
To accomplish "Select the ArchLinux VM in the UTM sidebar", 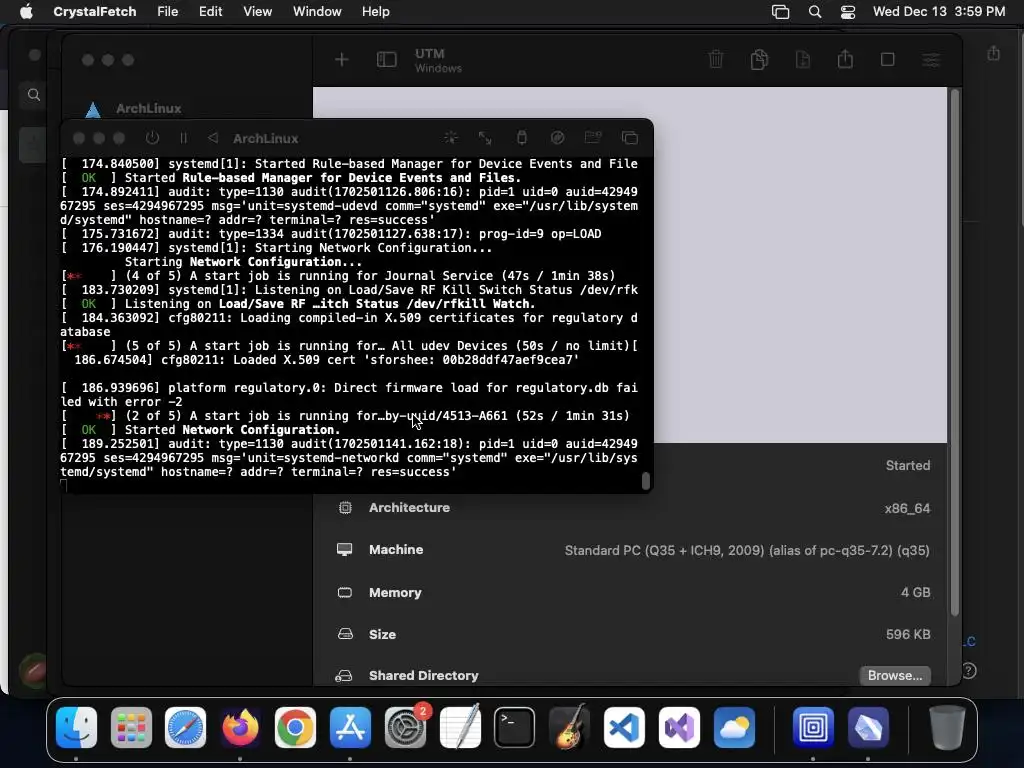I will [x=149, y=108].
